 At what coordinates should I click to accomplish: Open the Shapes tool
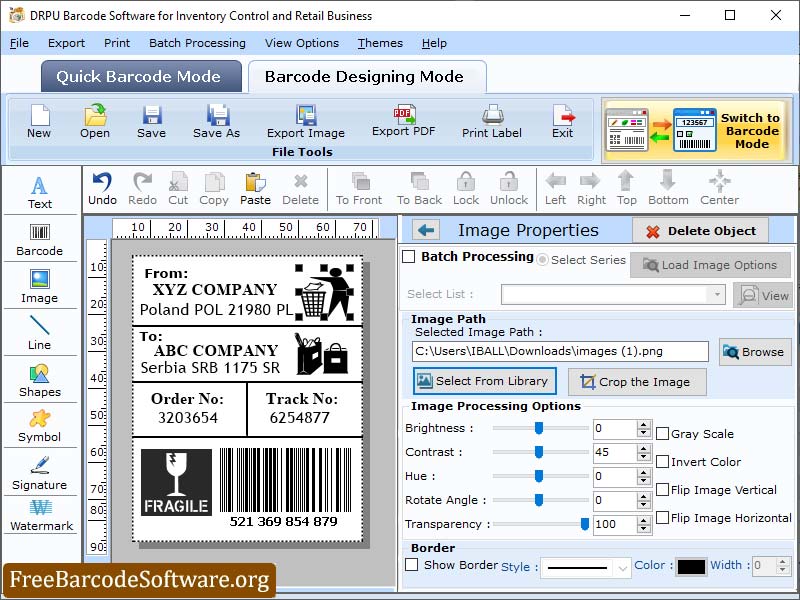40,380
